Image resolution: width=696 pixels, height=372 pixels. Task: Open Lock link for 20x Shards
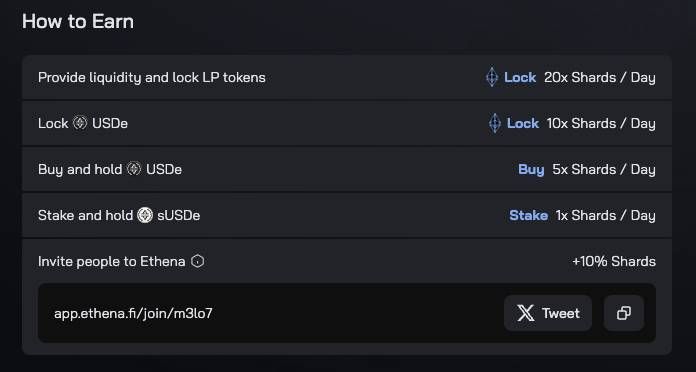(x=520, y=78)
